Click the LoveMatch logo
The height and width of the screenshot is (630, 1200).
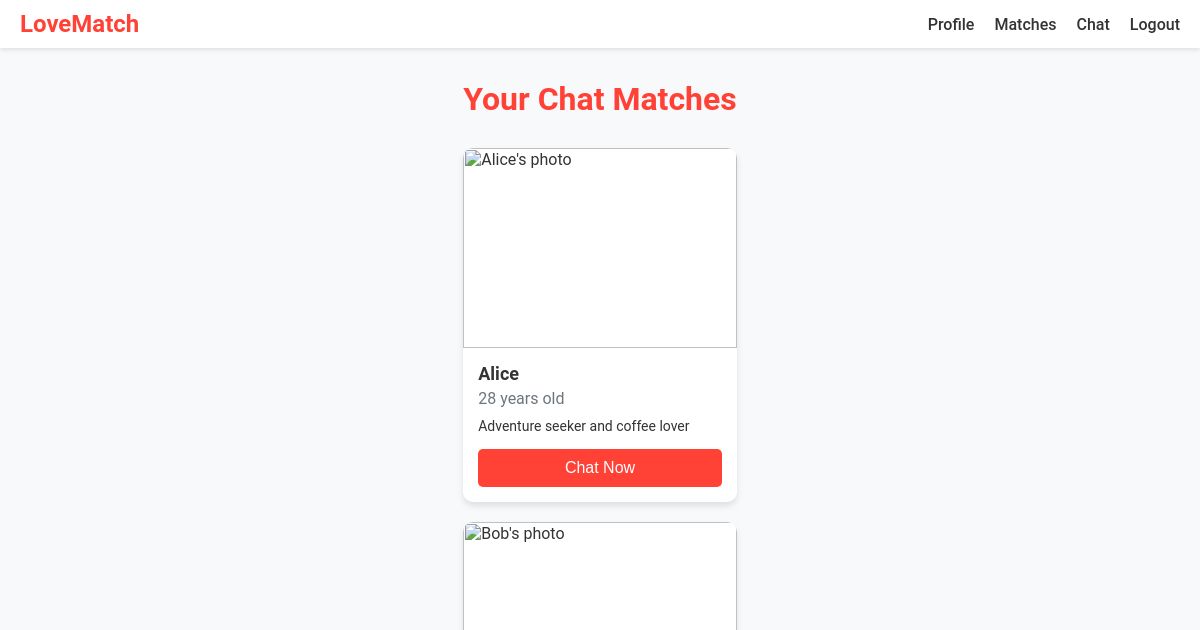(79, 24)
